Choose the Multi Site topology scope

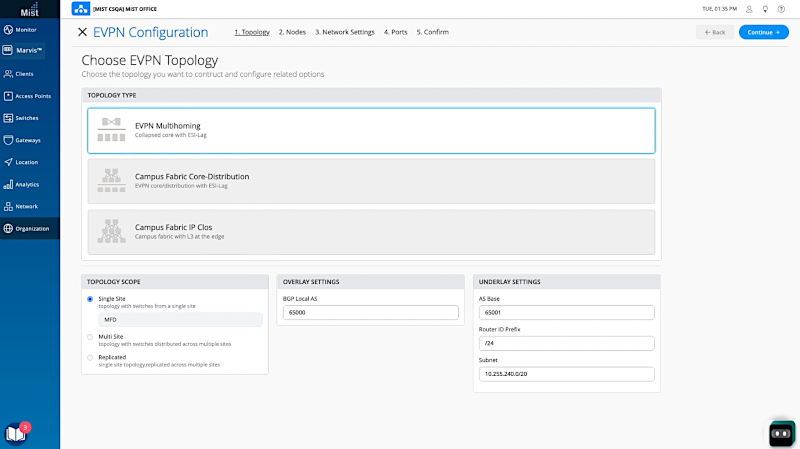pyautogui.click(x=91, y=337)
